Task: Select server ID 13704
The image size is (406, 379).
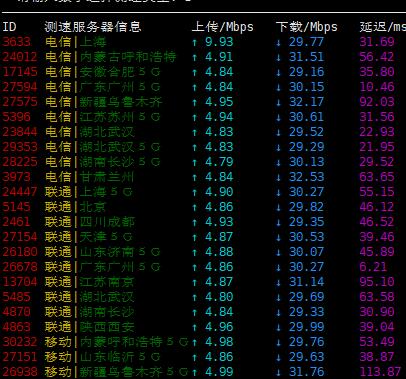Action: [20, 282]
